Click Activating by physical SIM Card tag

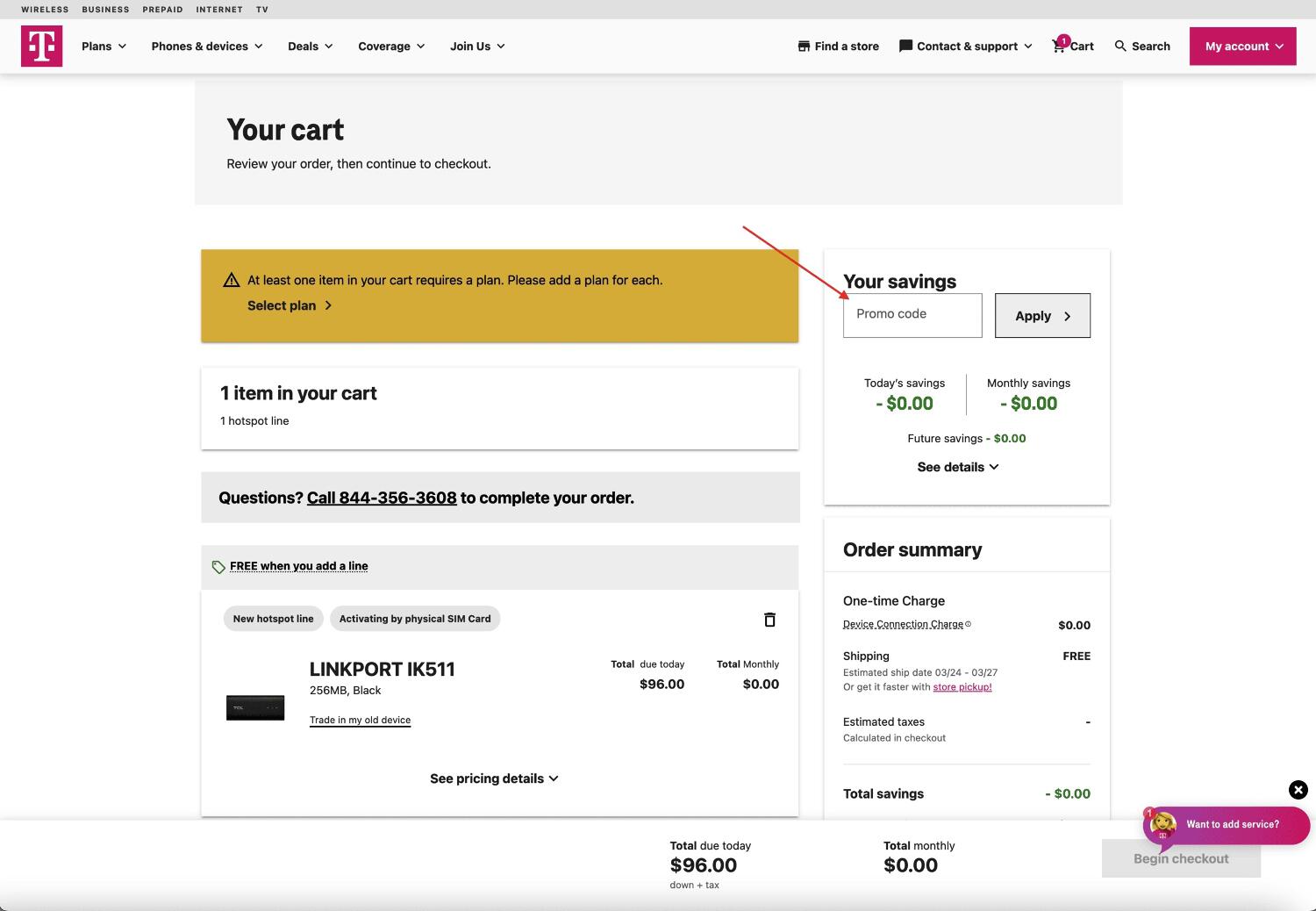415,619
